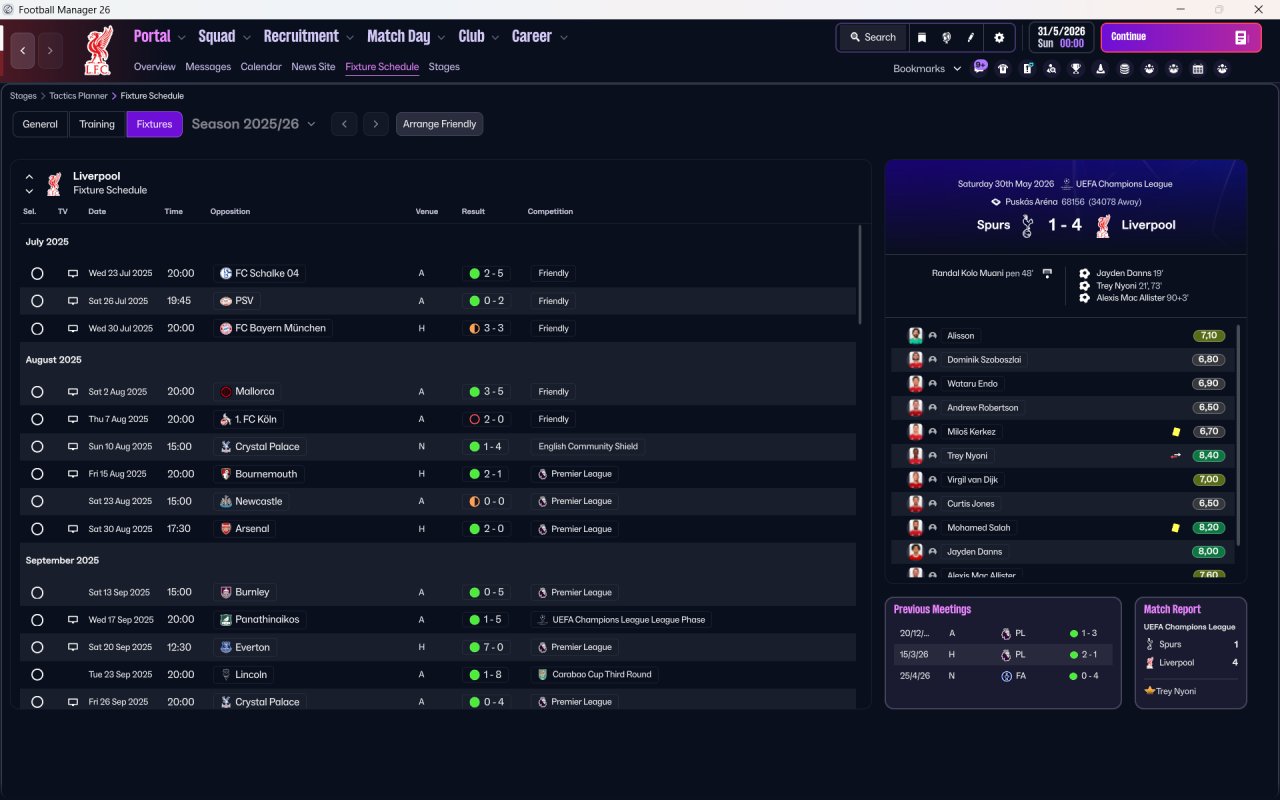The width and height of the screenshot is (1280, 800).
Task: Click the pencil edit icon in top bar
Action: (970, 38)
